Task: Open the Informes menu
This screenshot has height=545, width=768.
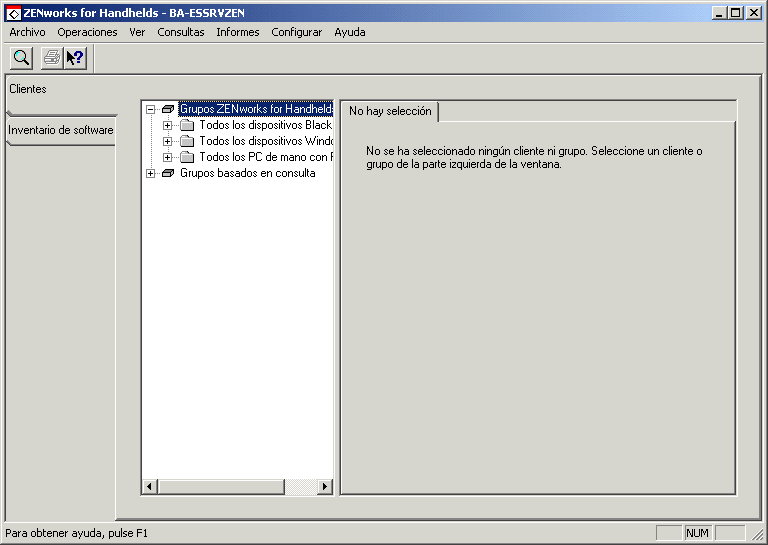Action: click(x=238, y=32)
